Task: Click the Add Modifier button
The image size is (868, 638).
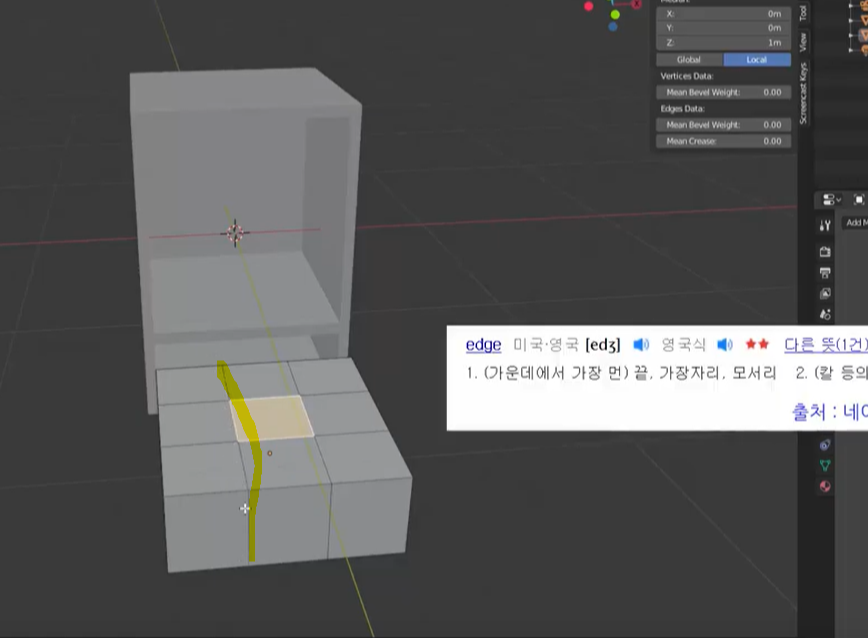Action: pyautogui.click(x=855, y=222)
